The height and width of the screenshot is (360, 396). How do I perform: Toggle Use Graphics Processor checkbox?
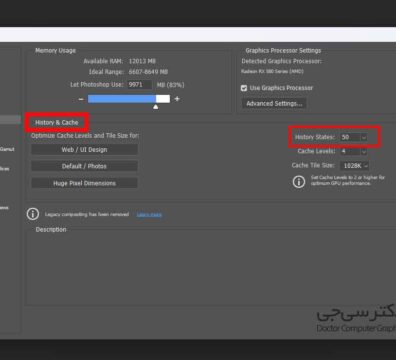(244, 88)
